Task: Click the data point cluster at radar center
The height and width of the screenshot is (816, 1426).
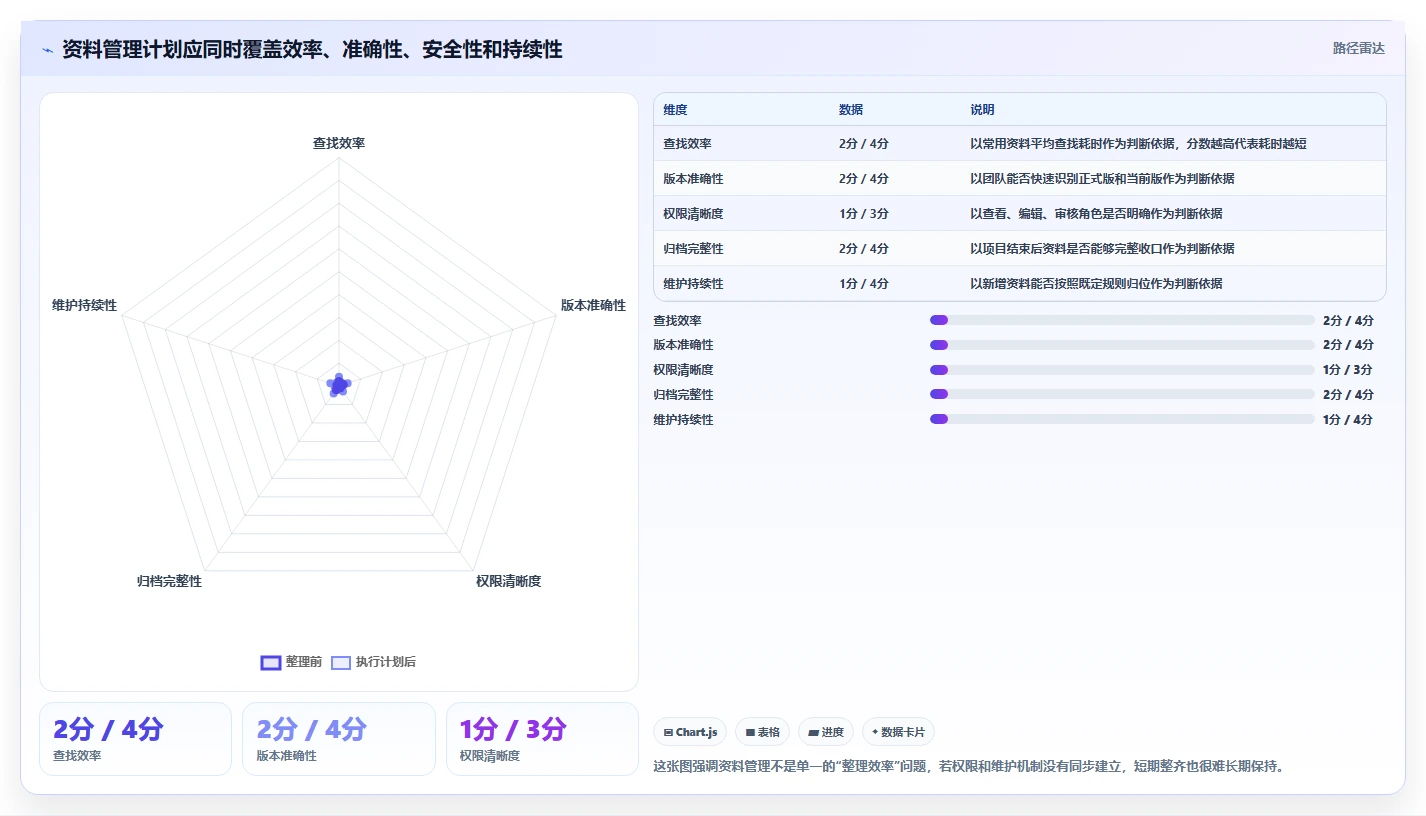Action: click(339, 385)
